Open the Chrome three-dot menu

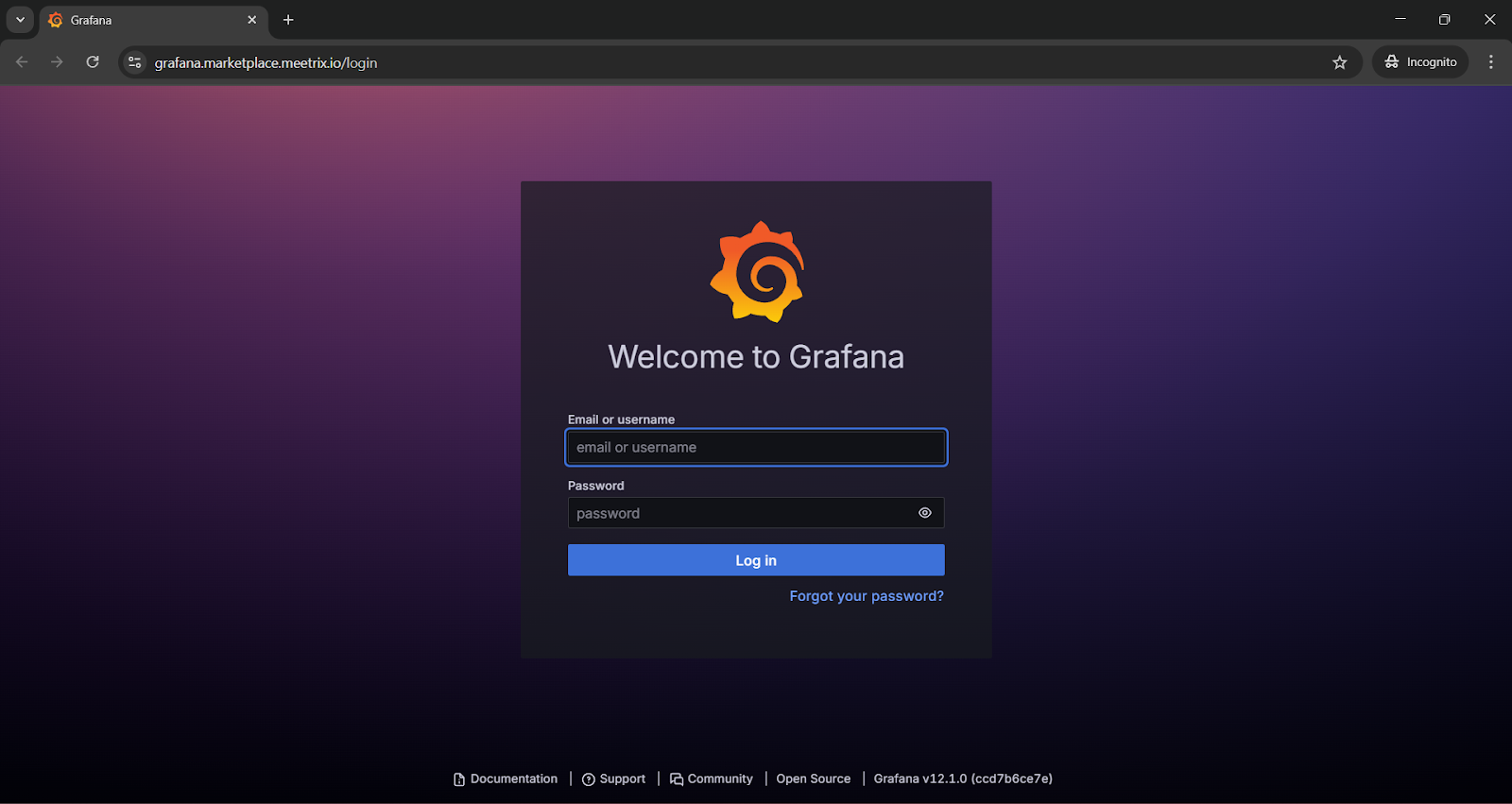(x=1490, y=62)
